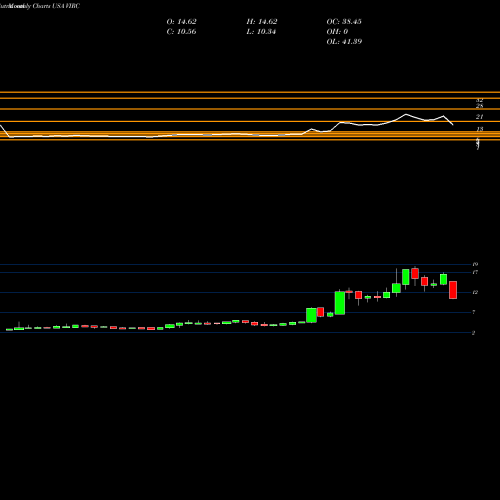Screen dimensions: 500x500
Task: Click the '12' price axis label
Action: coord(475,292)
